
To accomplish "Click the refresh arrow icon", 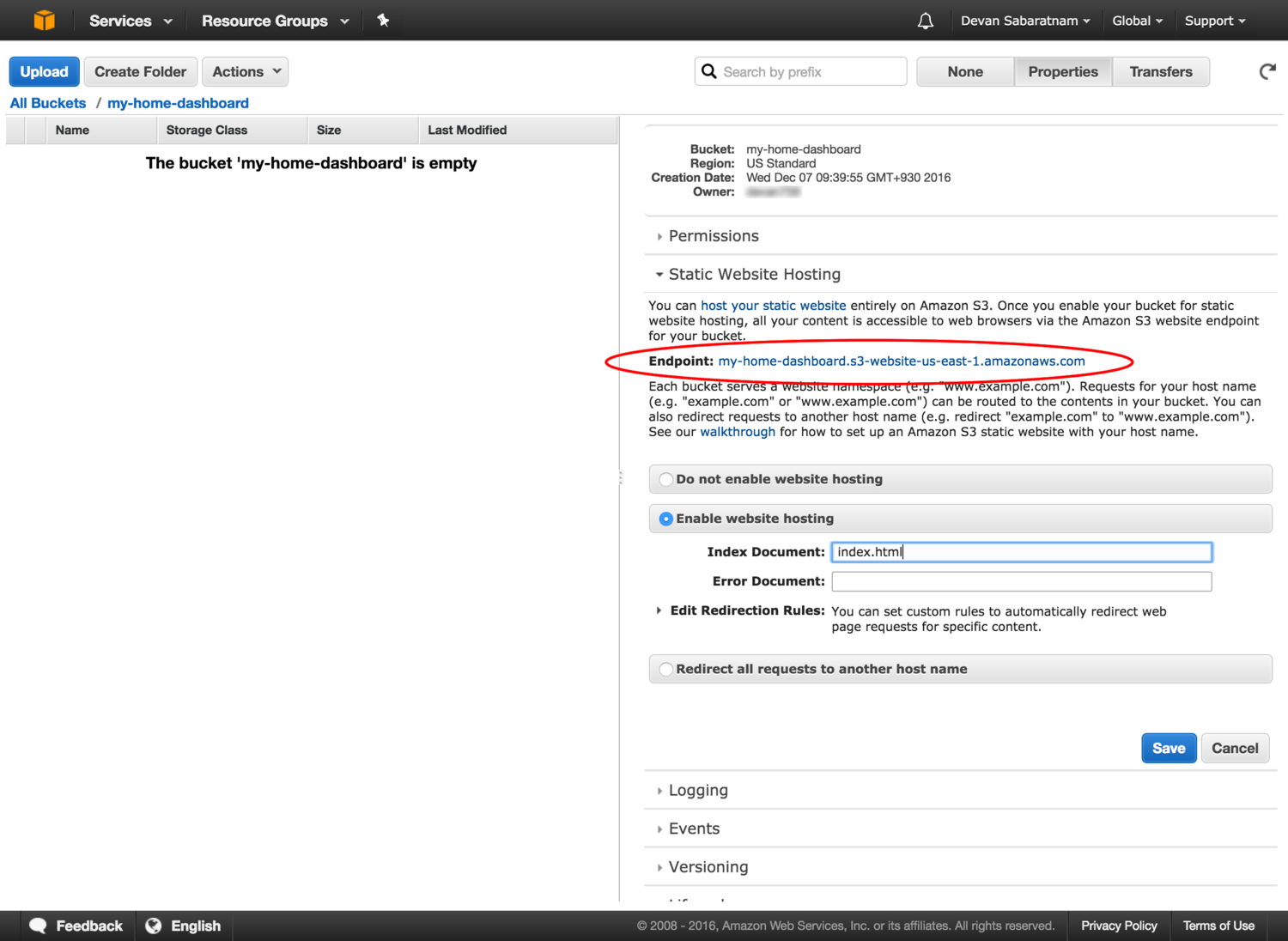I will coord(1267,72).
